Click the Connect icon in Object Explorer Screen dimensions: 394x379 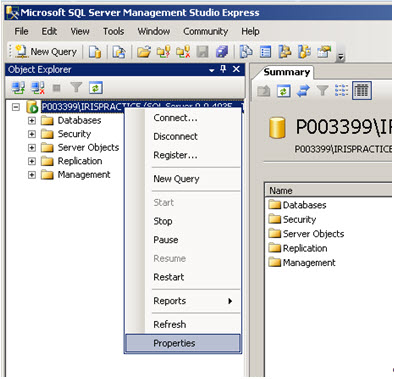(18, 88)
